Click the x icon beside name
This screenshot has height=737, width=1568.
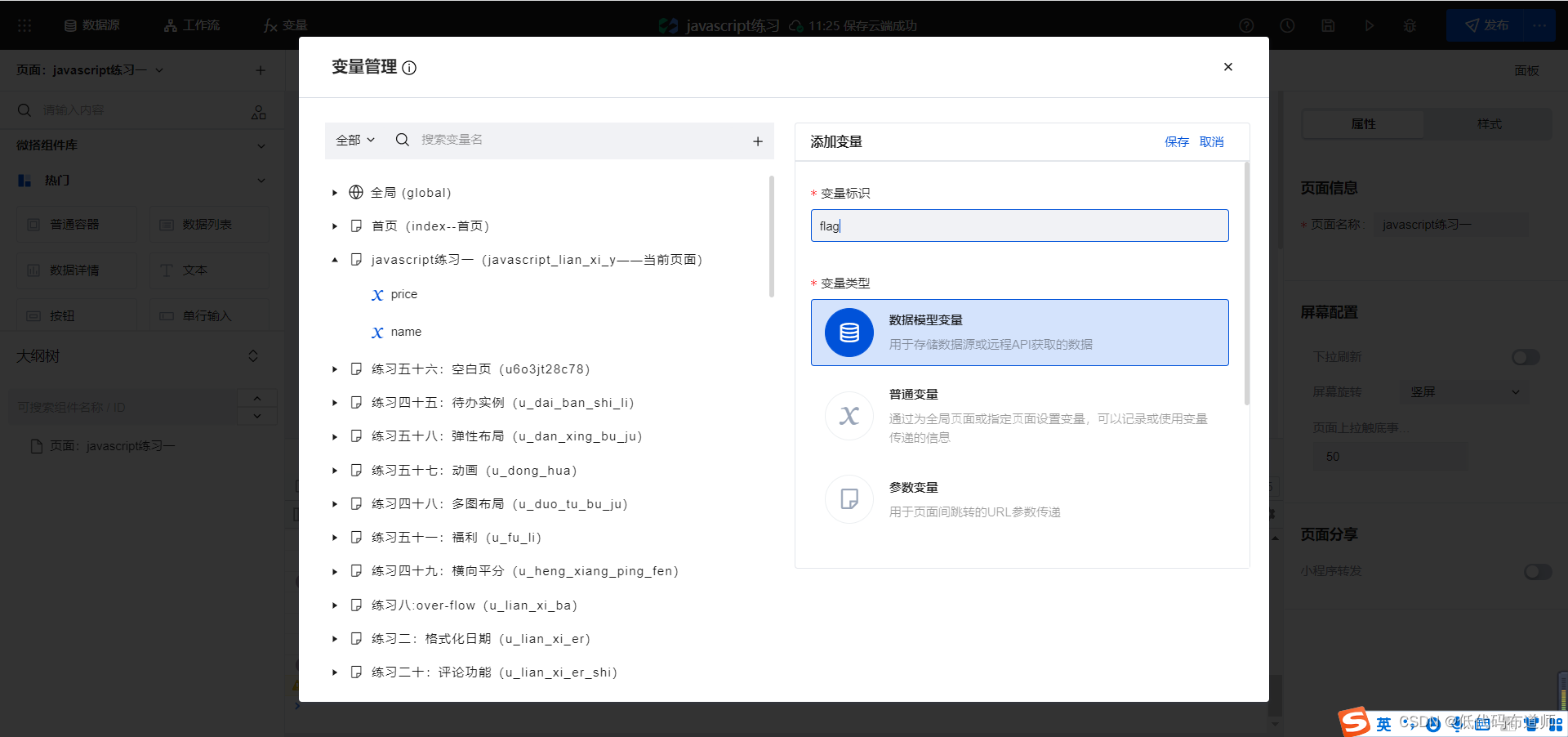377,333
